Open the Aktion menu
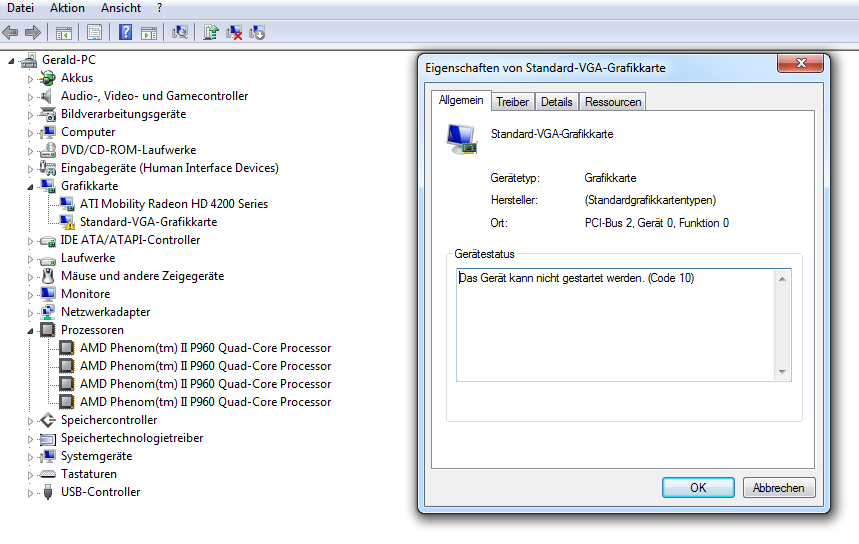Viewport: 859px width, 544px height. coord(67,8)
